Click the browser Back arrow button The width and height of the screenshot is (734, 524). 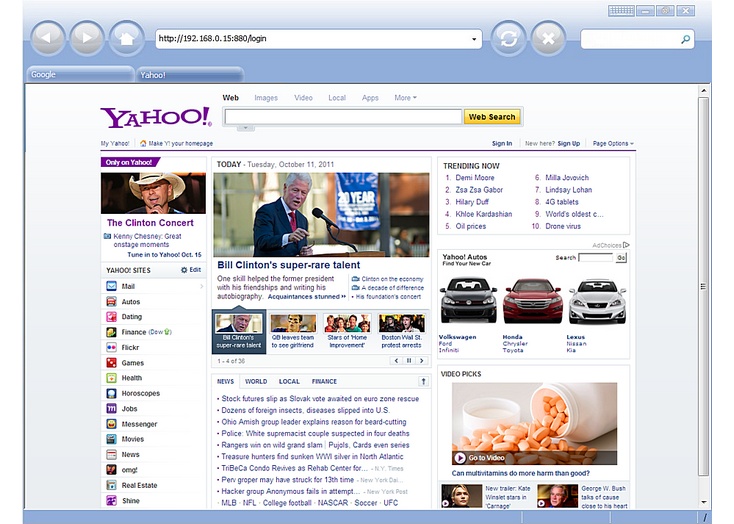[48, 38]
